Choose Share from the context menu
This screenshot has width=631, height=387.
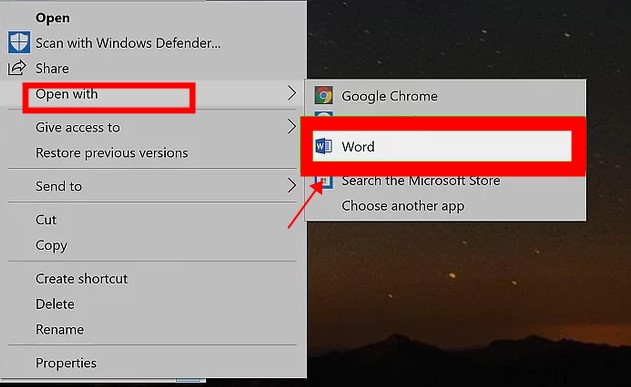52,68
